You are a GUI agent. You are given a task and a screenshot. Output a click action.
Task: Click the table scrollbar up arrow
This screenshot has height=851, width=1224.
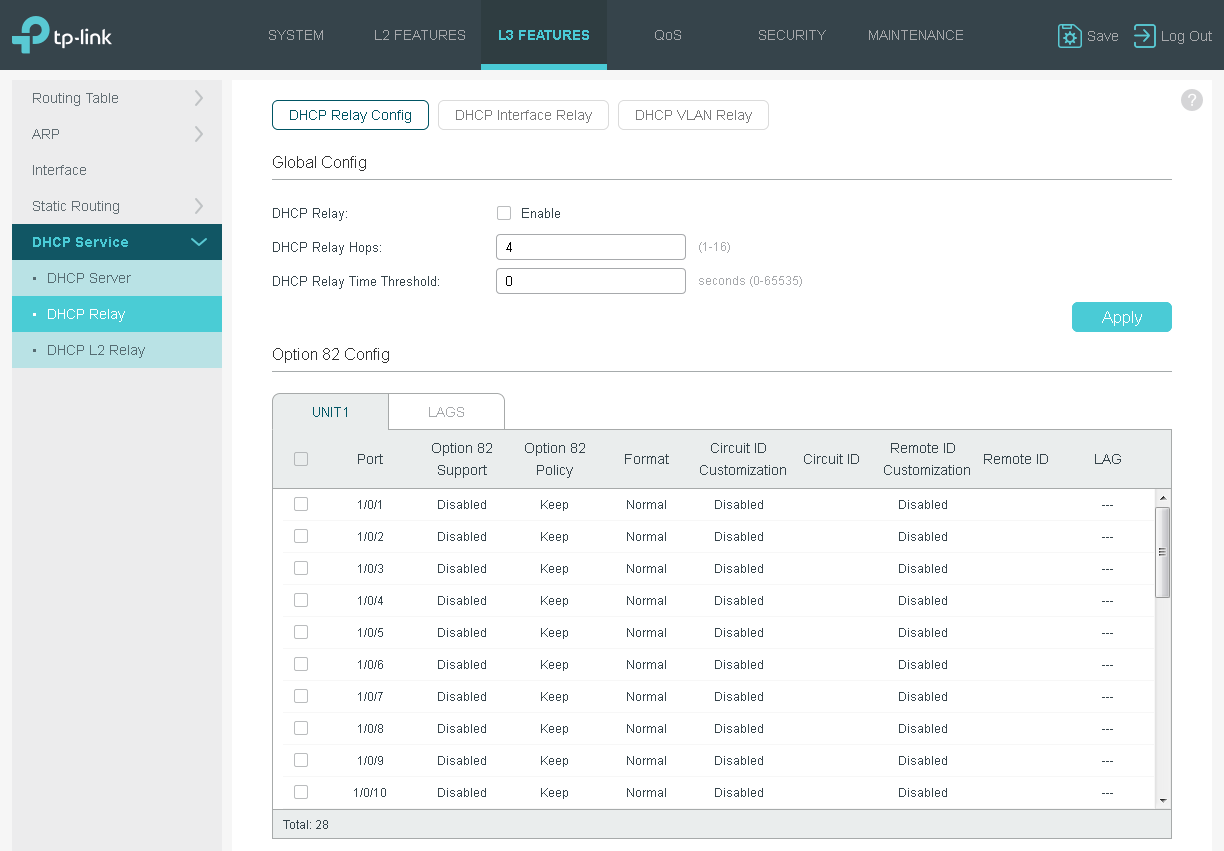1162,497
